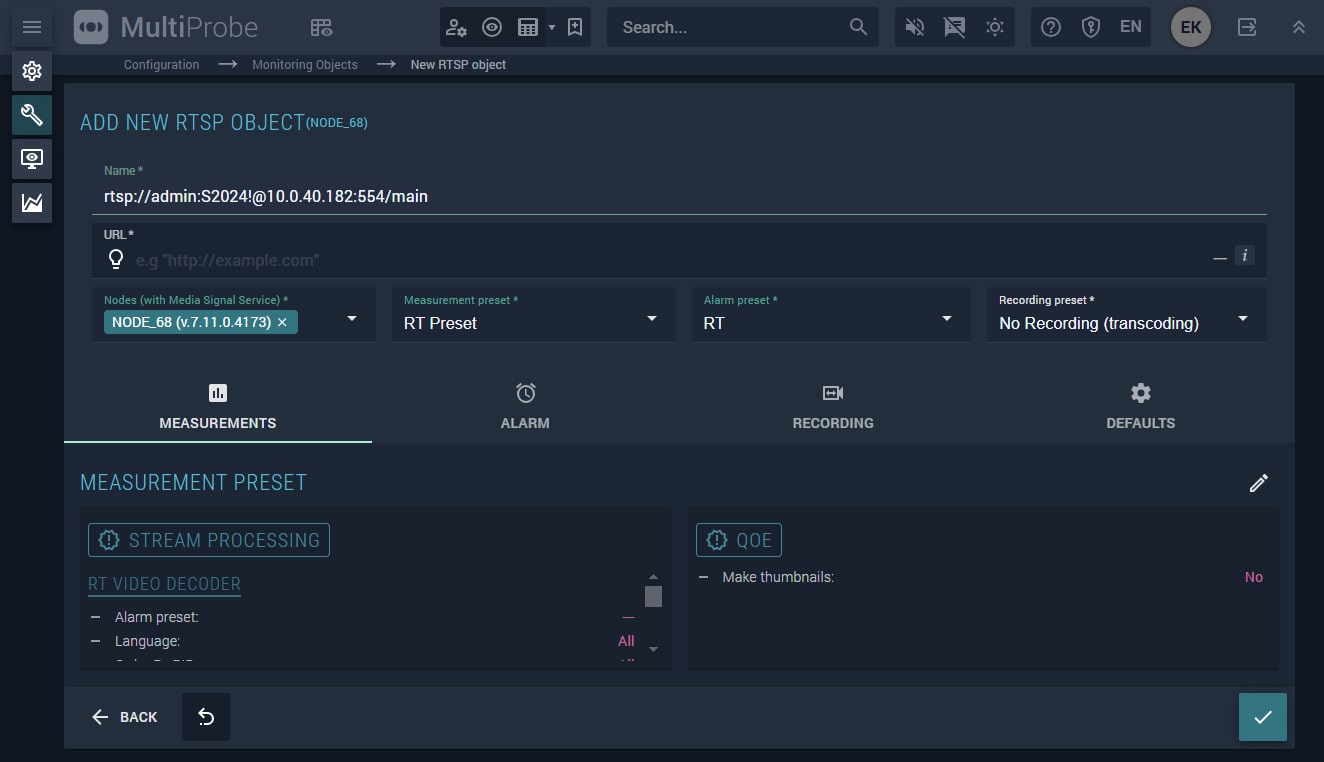Collapse the Make thumbnails row dash

point(704,577)
